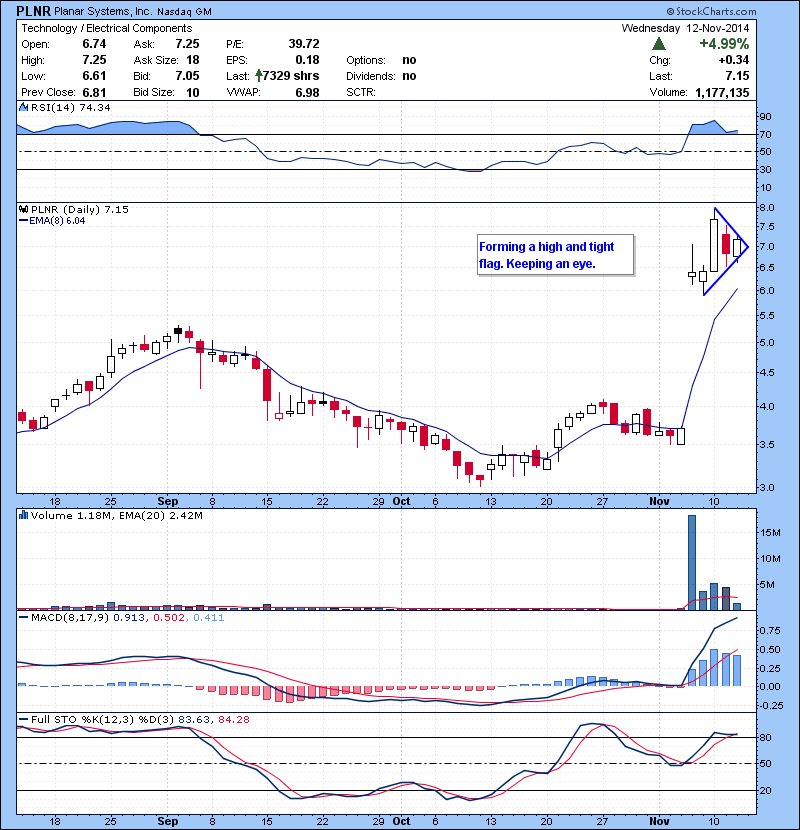
Task: Click the MACD(8,17,9) panel label
Action: (70, 617)
